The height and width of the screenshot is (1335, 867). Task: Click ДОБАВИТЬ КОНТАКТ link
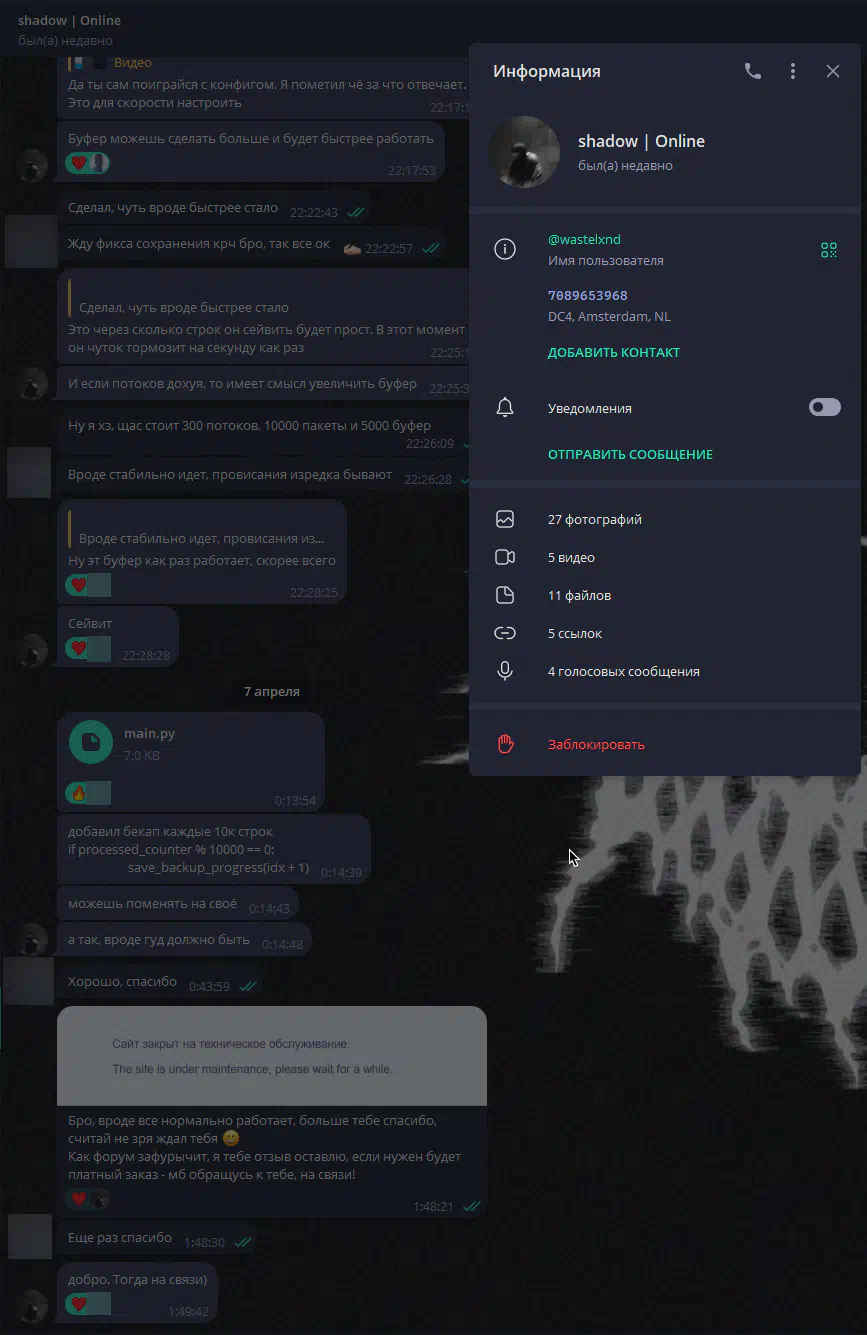pyautogui.click(x=614, y=352)
